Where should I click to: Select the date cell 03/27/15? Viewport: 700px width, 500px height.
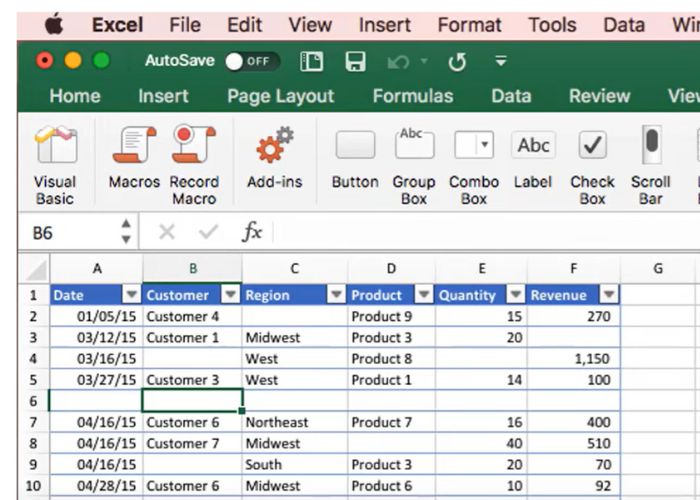(x=96, y=379)
